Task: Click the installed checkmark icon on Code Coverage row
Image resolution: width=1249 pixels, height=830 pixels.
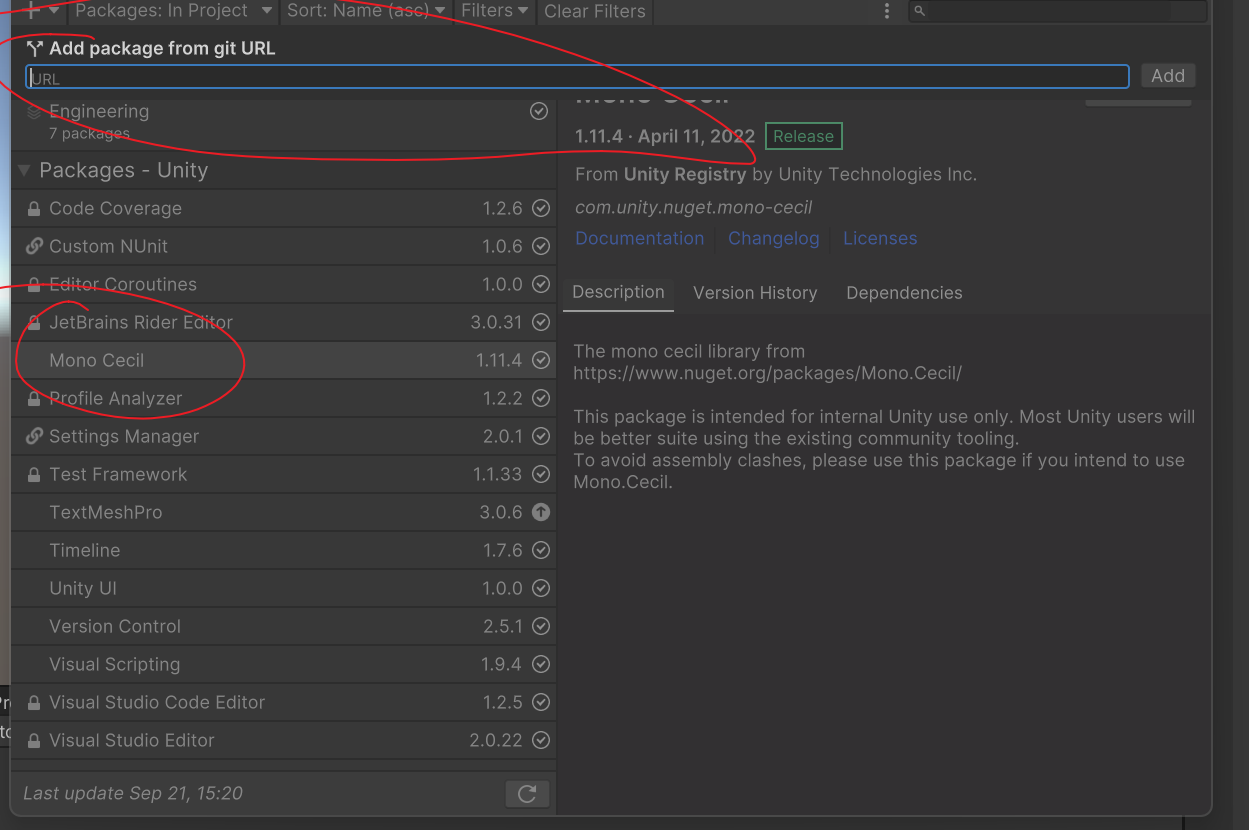Action: [x=541, y=208]
